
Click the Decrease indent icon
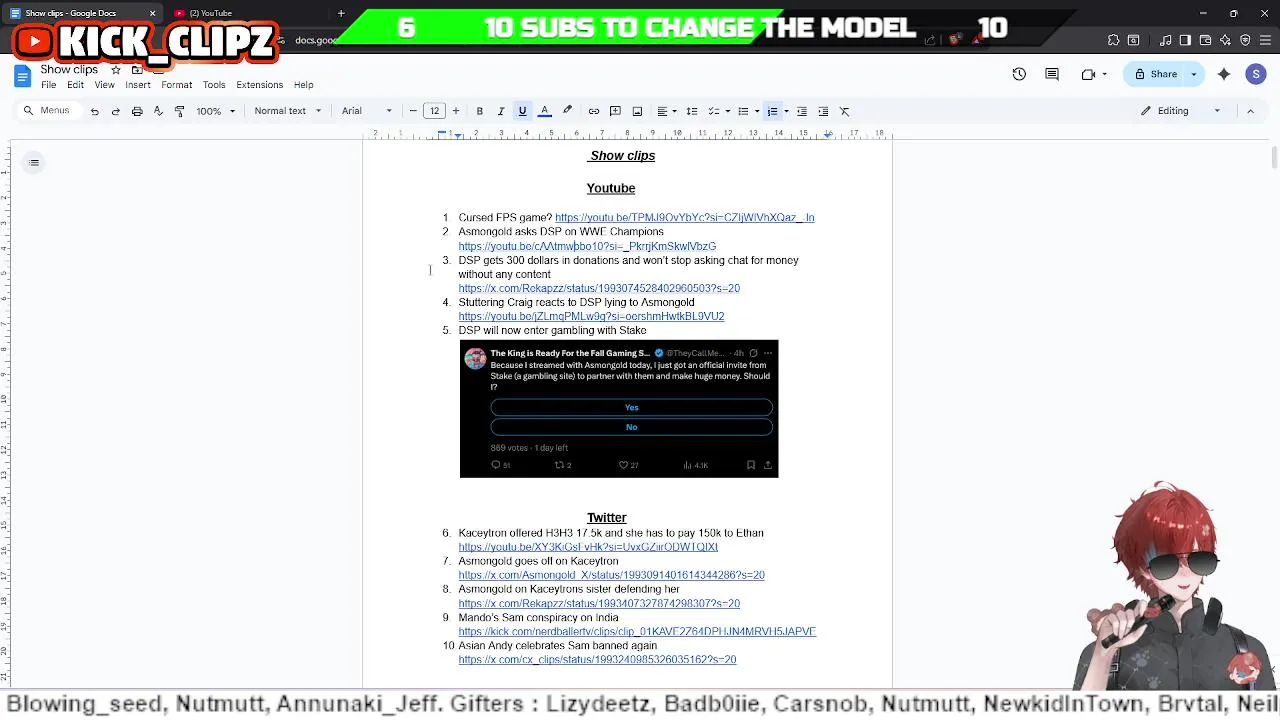pyautogui.click(x=802, y=111)
